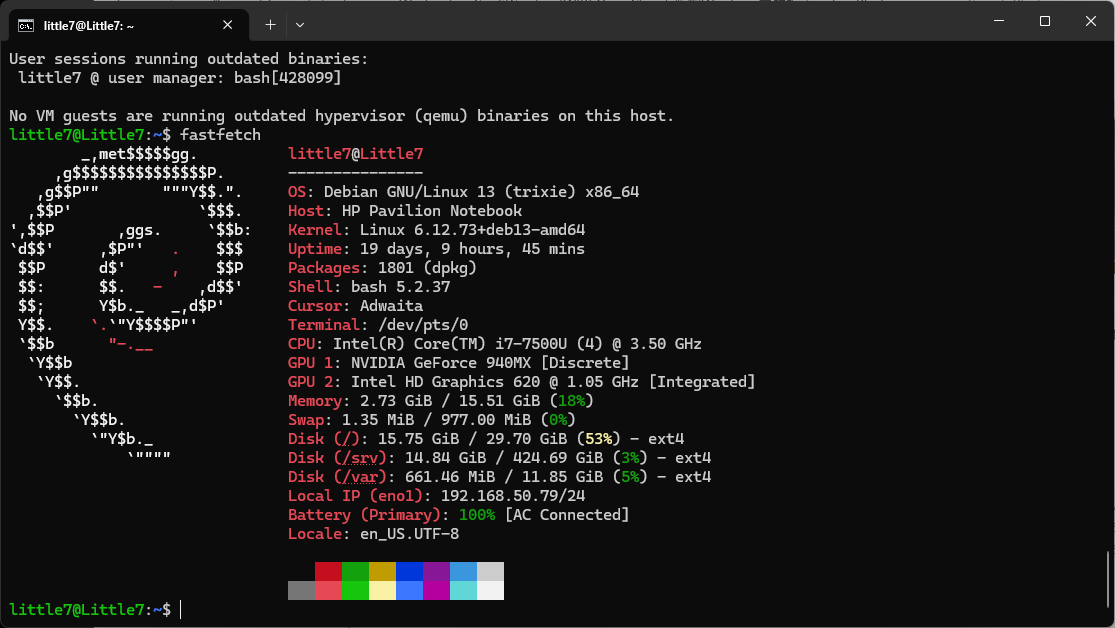Close the terminal window
The width and height of the screenshot is (1115, 628).
click(1090, 21)
